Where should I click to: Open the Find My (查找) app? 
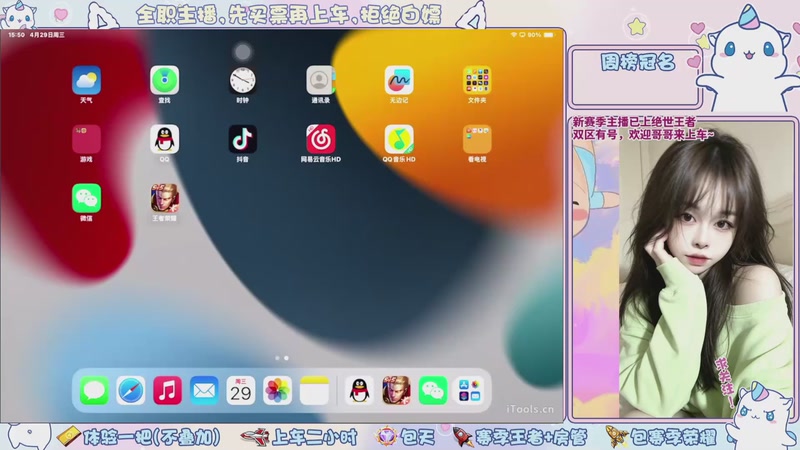[164, 80]
